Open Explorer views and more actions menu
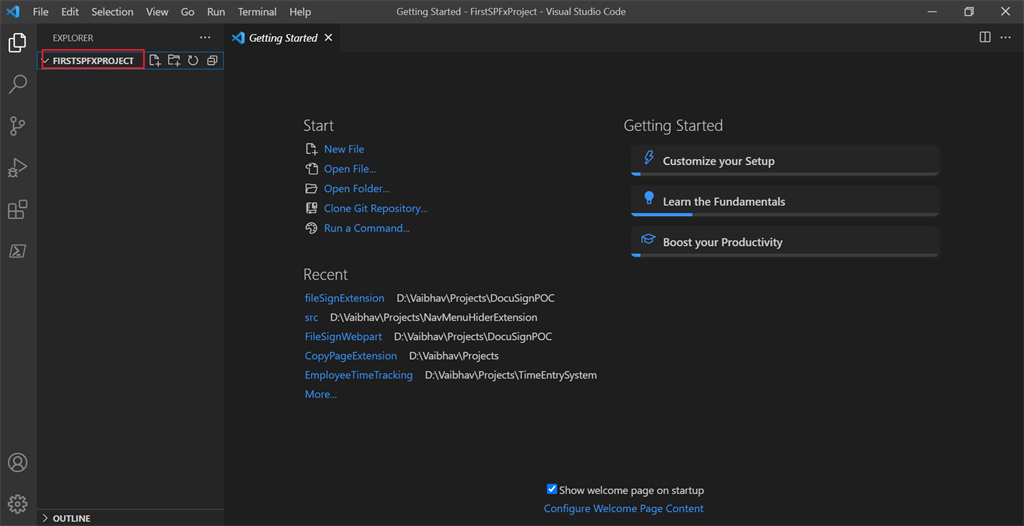Image resolution: width=1024 pixels, height=526 pixels. [x=205, y=38]
